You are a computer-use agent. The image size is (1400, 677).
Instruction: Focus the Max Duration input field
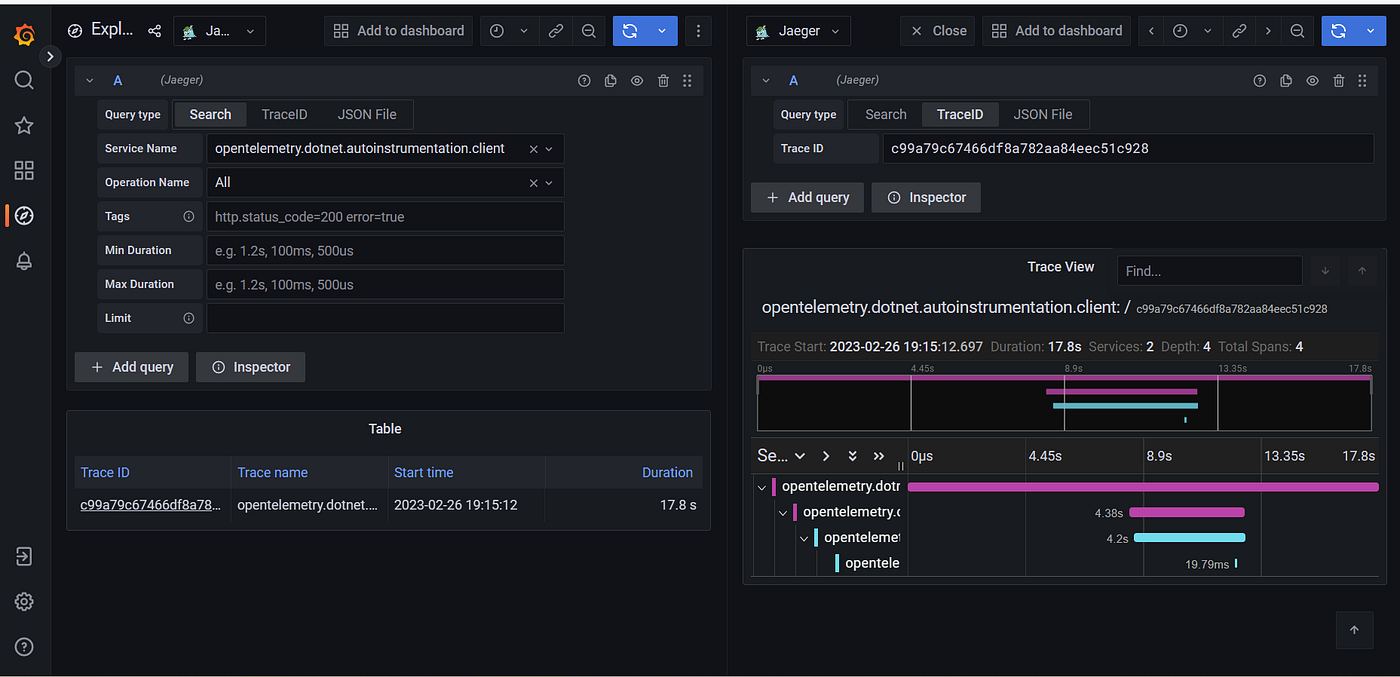[x=385, y=285]
